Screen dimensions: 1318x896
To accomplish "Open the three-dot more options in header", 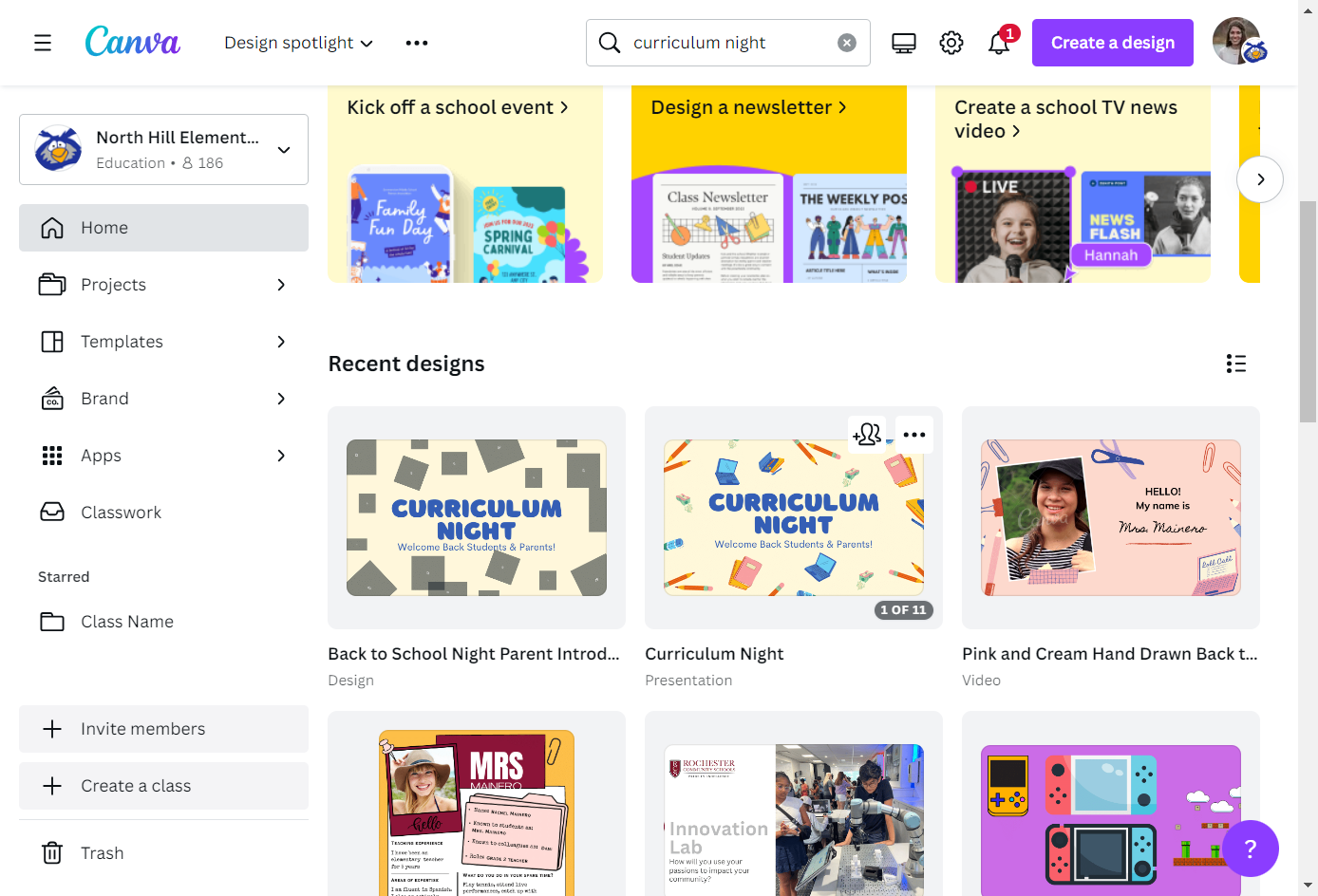I will point(417,43).
